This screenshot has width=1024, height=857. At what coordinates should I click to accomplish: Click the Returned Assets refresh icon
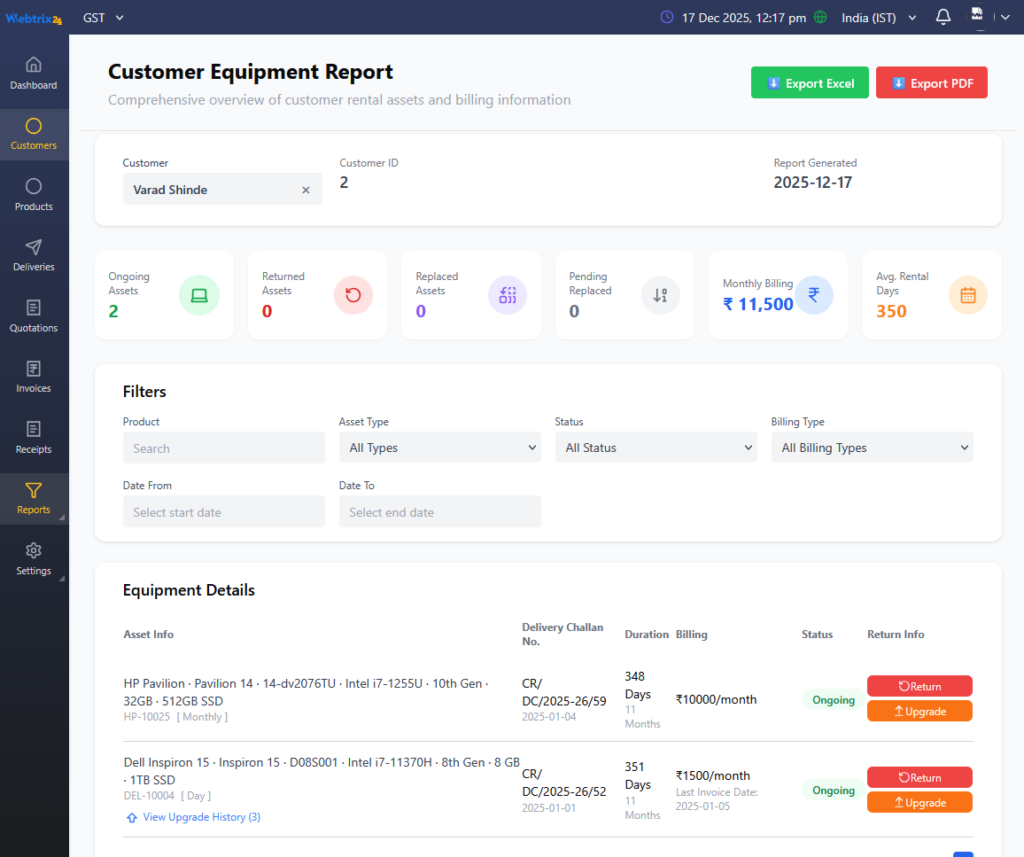pos(353,295)
